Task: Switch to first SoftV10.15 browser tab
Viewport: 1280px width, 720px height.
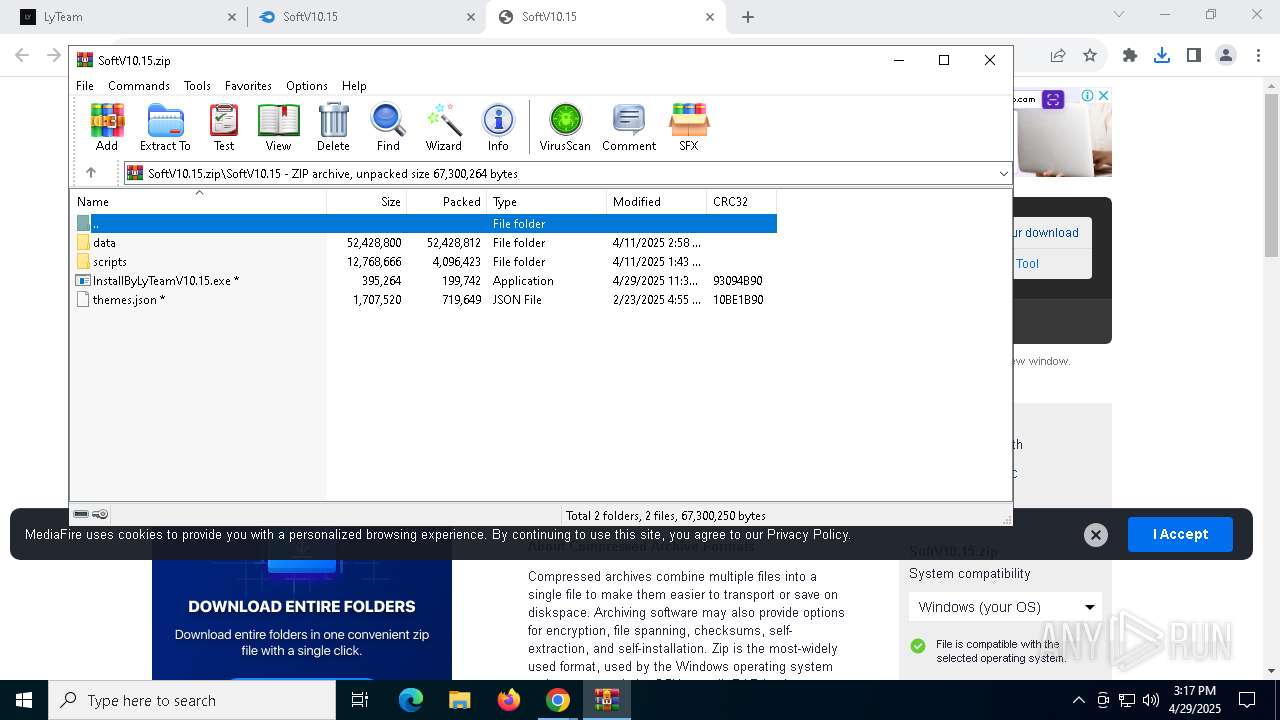Action: (x=367, y=17)
